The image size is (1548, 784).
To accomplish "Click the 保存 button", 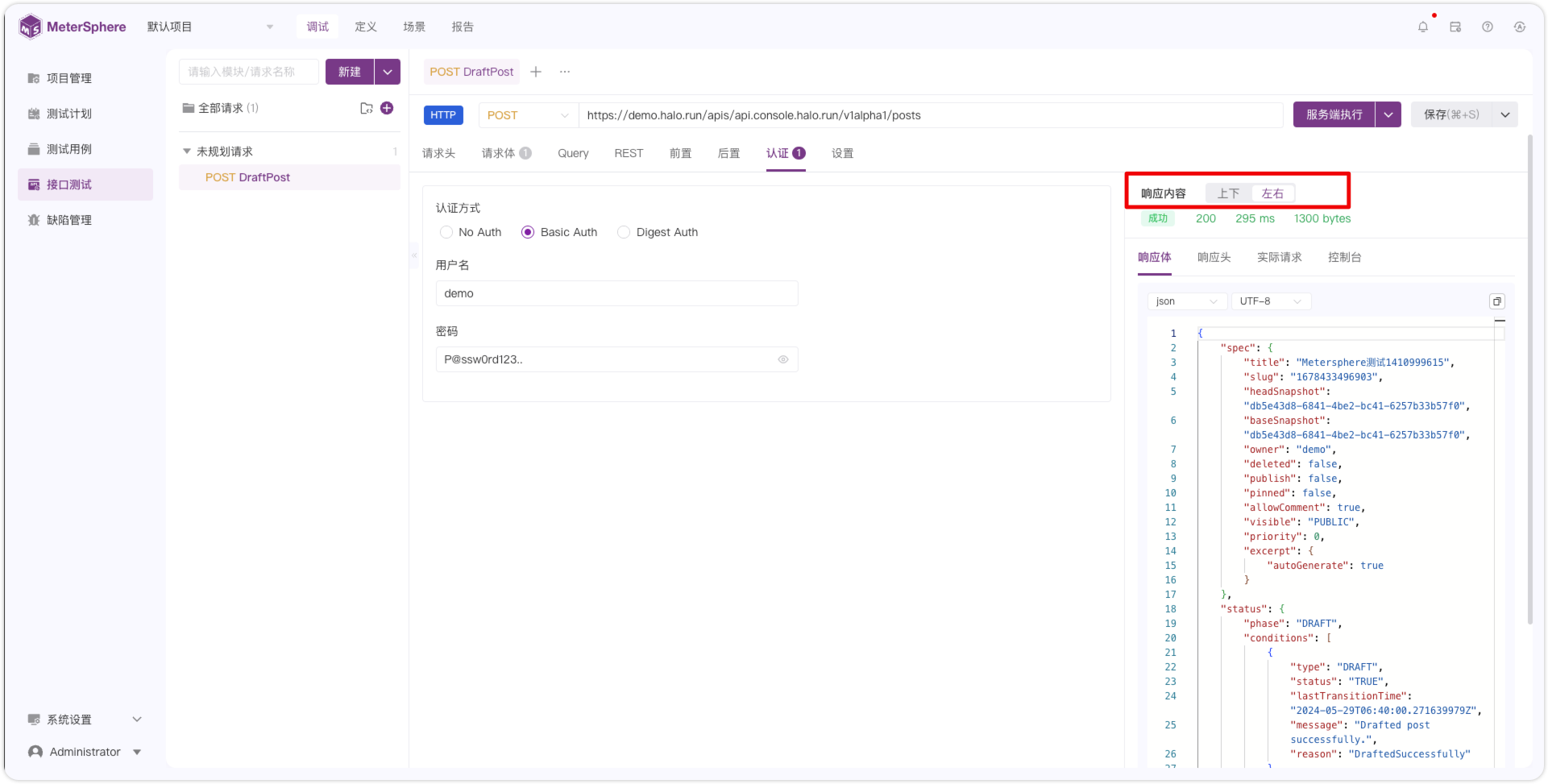I will click(1451, 114).
